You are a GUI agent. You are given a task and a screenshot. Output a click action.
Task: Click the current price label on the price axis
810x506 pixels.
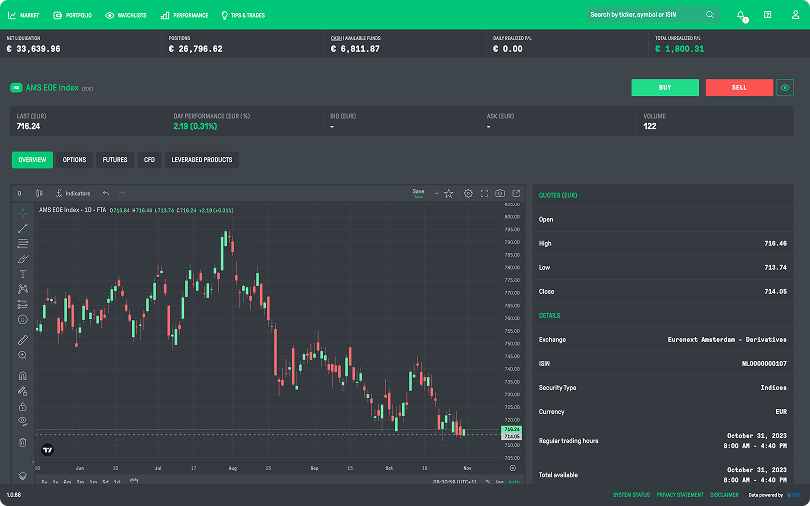(x=510, y=429)
